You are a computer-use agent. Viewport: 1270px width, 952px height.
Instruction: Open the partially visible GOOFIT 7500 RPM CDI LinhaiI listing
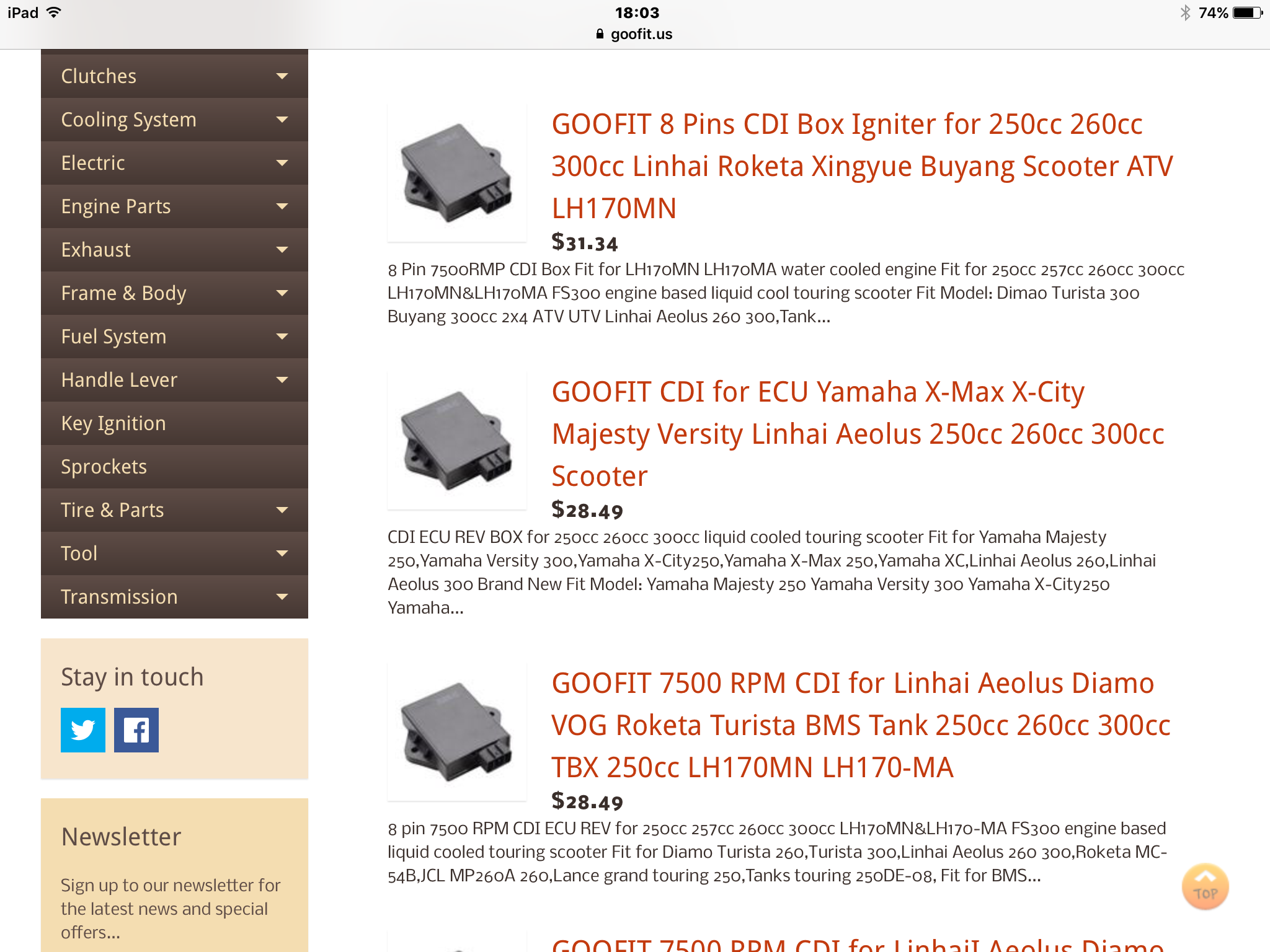tap(858, 944)
